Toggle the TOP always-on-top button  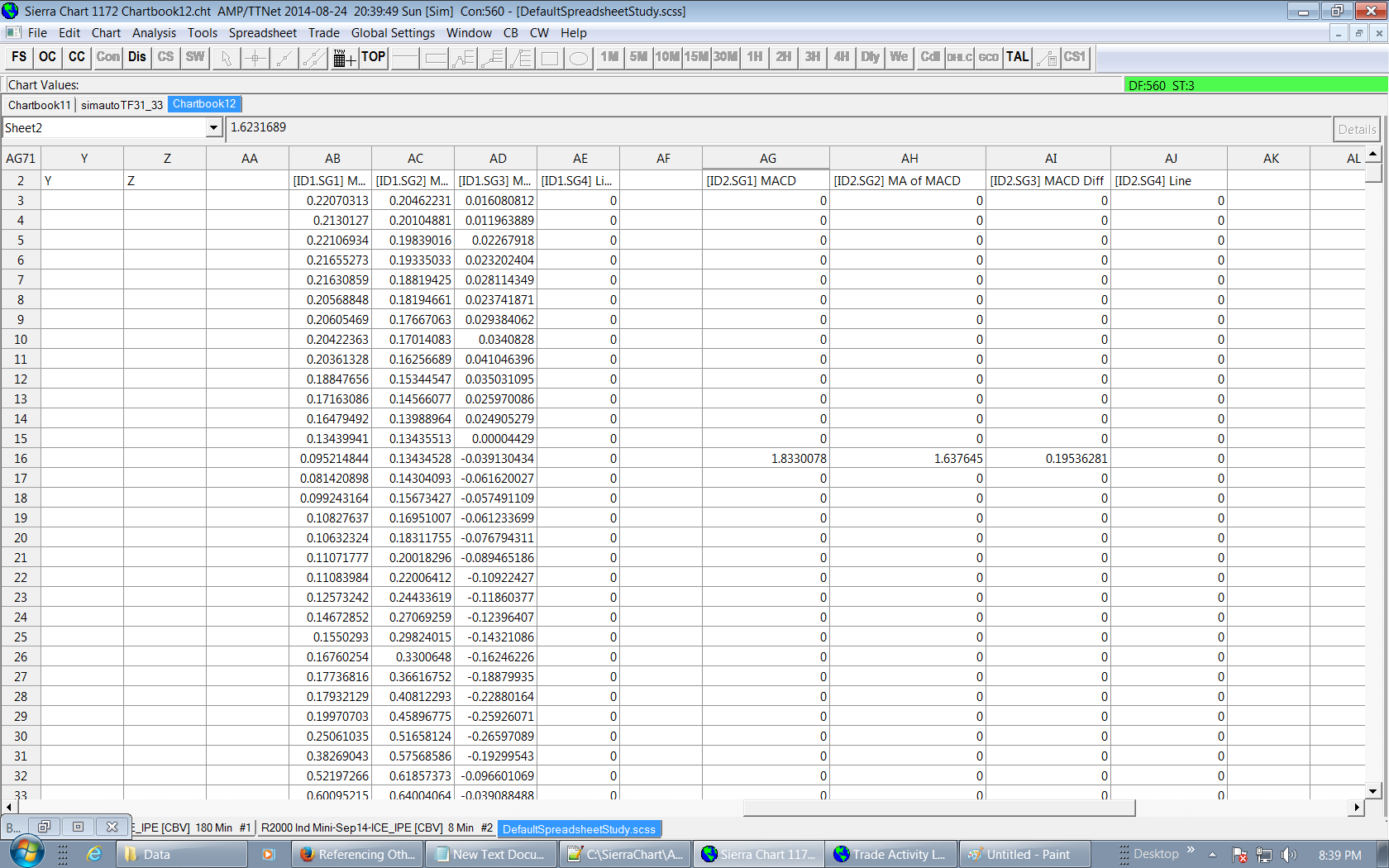[x=374, y=57]
